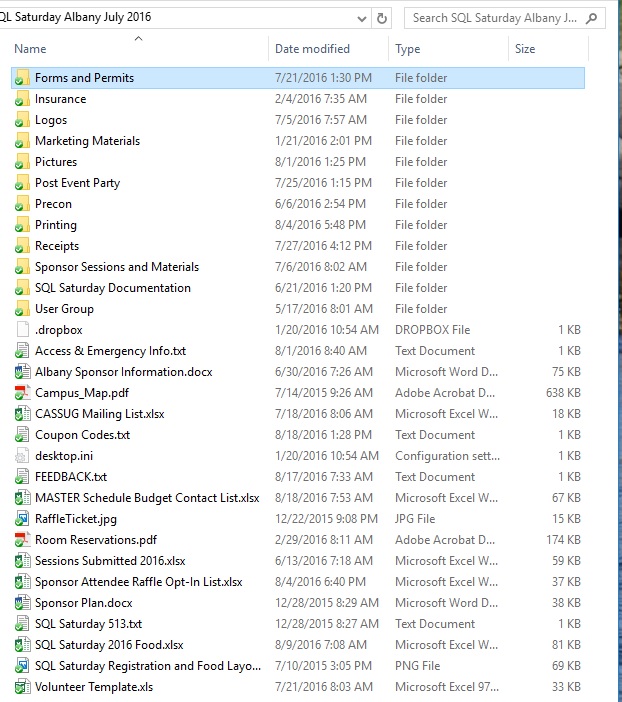This screenshot has height=702, width=622.
Task: Click the Configuration settings type cell
Action: tap(447, 456)
